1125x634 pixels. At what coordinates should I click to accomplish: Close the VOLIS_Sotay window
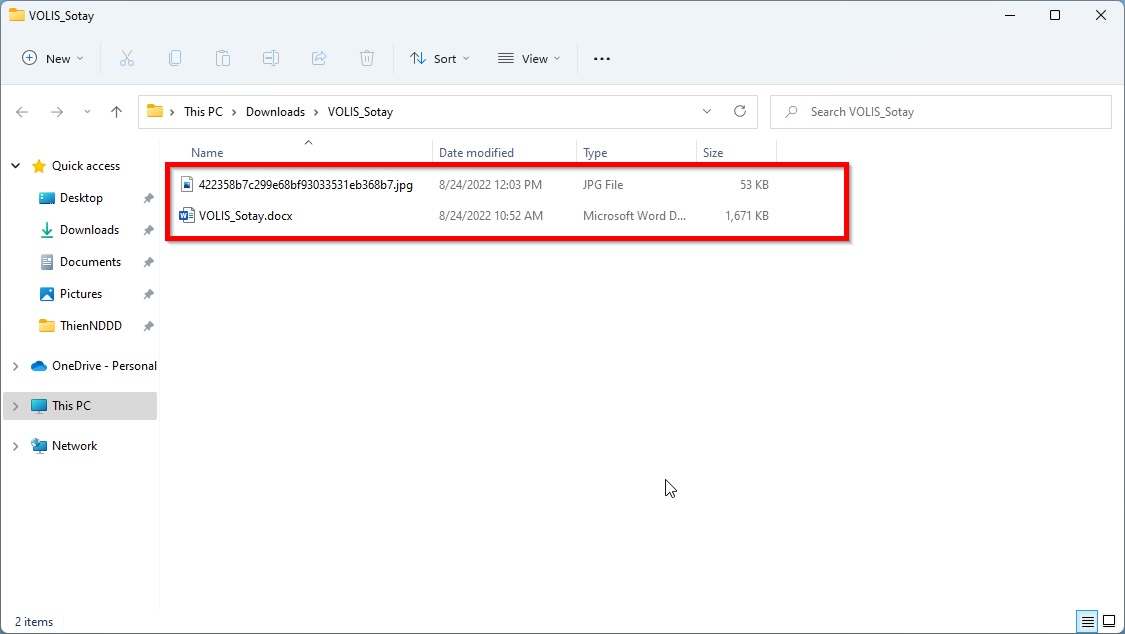(1101, 15)
